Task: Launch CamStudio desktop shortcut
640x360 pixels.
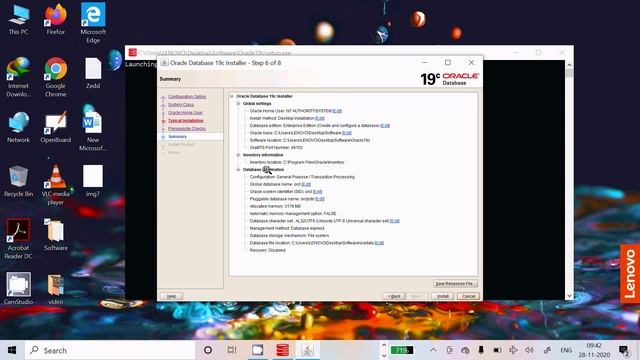Action: 18,289
